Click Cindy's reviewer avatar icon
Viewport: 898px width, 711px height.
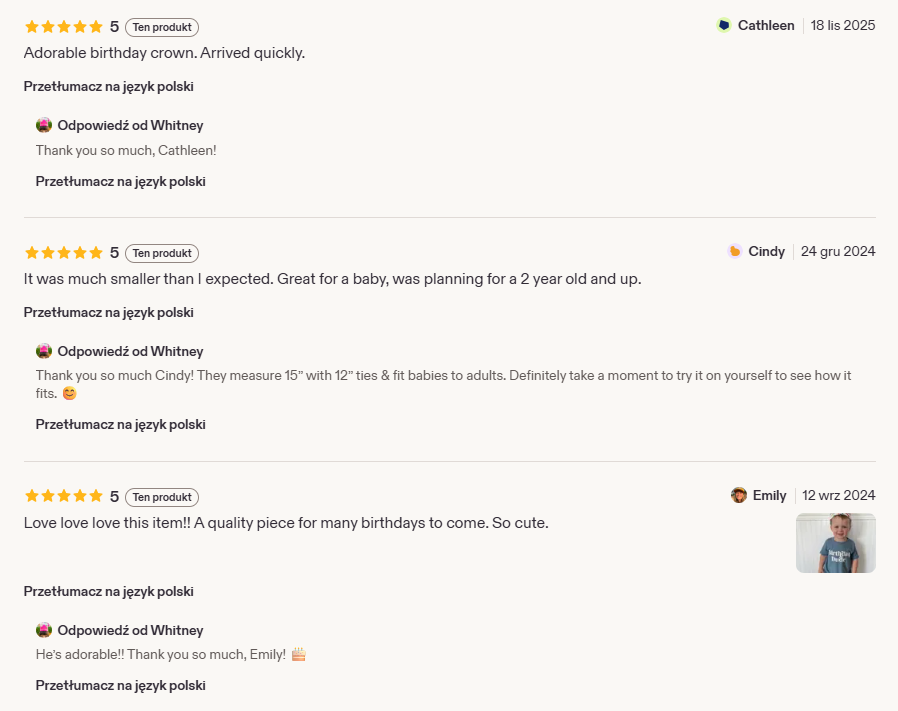click(x=735, y=252)
